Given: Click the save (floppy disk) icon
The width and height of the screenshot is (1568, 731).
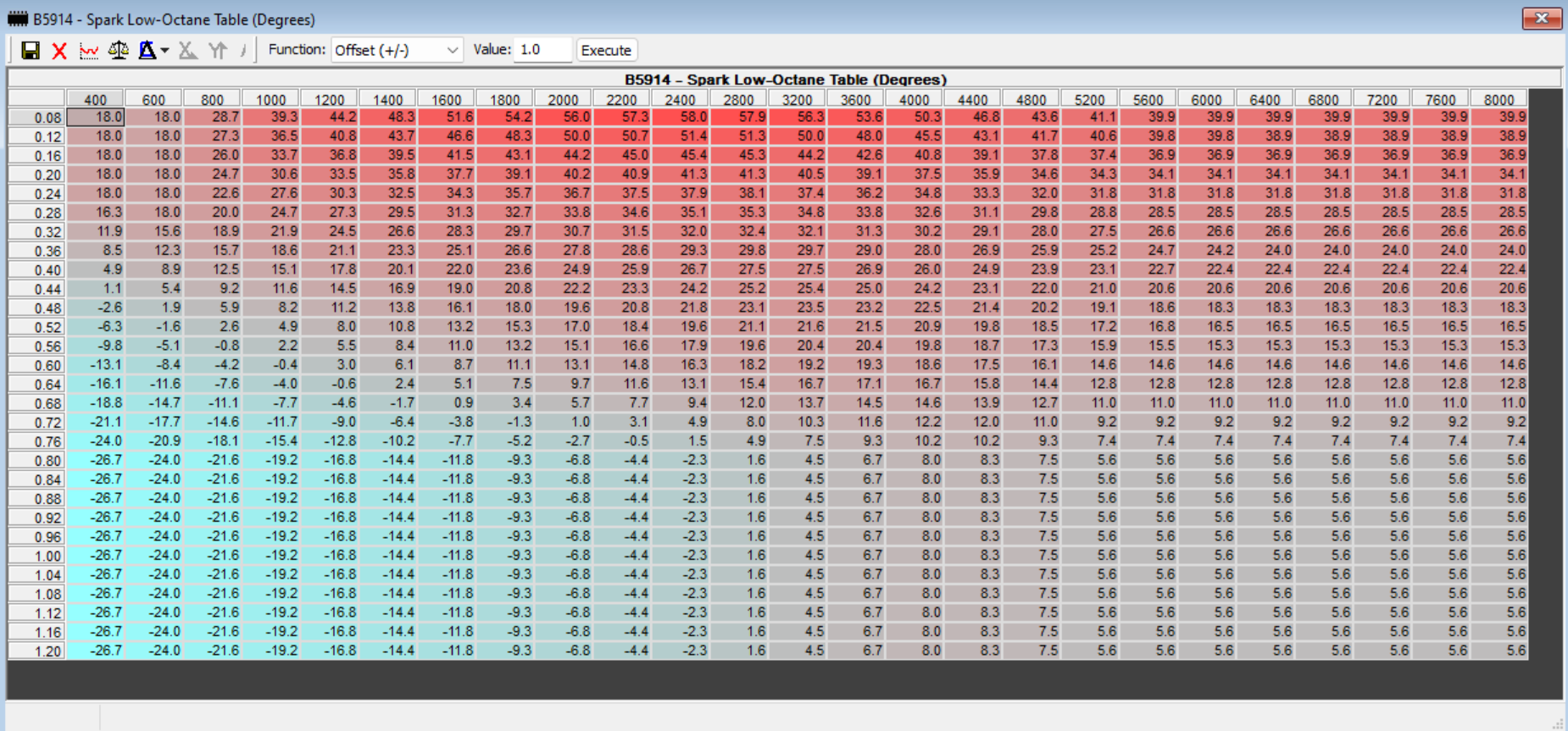Looking at the screenshot, I should (x=31, y=51).
